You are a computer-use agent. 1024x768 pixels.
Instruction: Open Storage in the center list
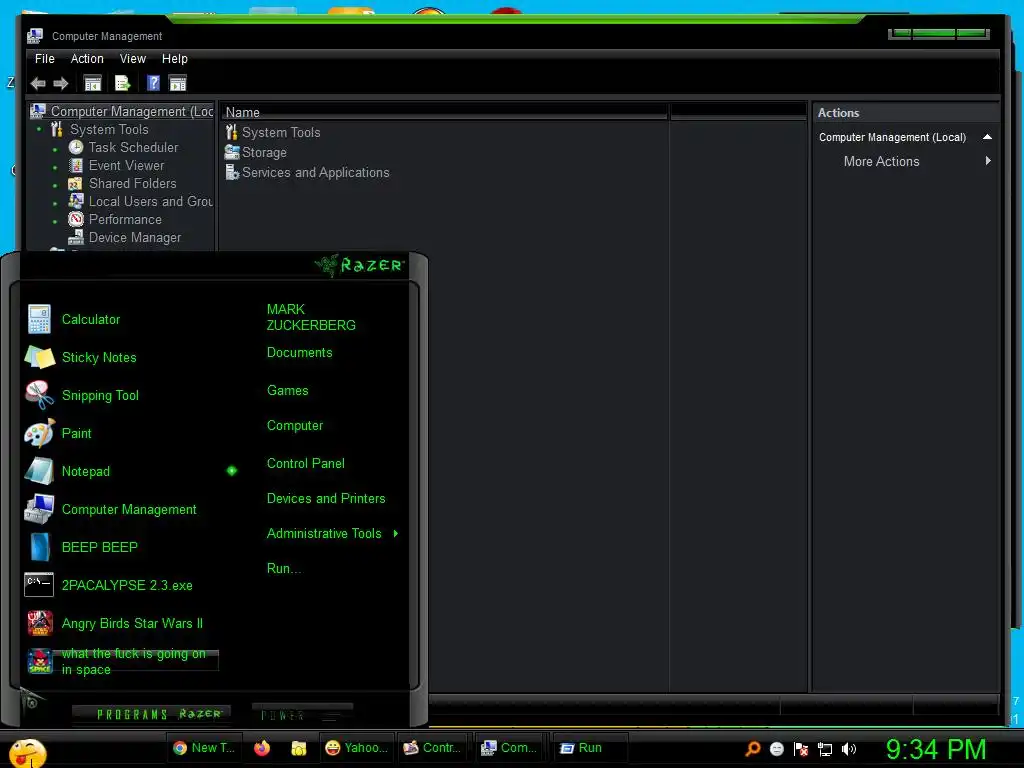tap(256, 153)
